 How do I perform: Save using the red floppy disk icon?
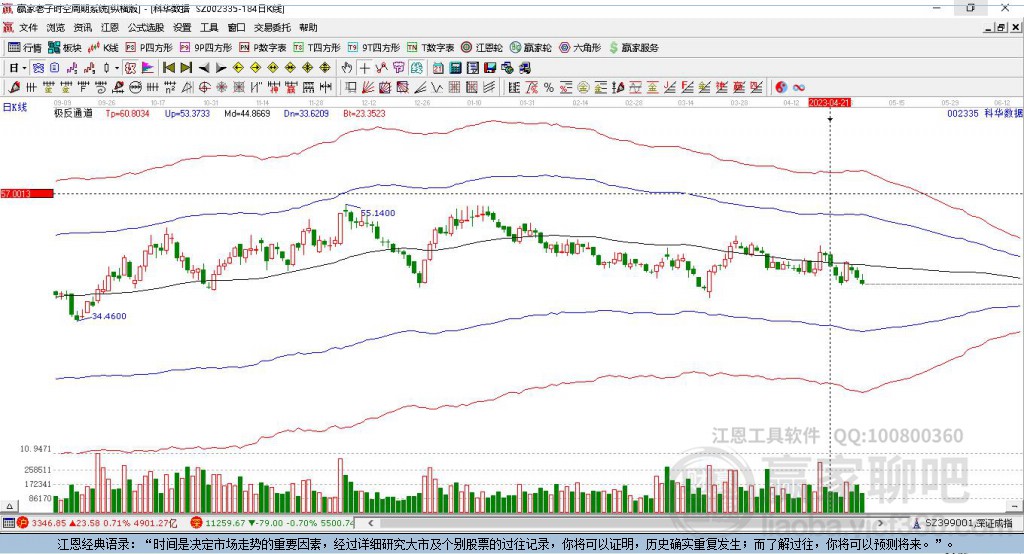(490, 68)
